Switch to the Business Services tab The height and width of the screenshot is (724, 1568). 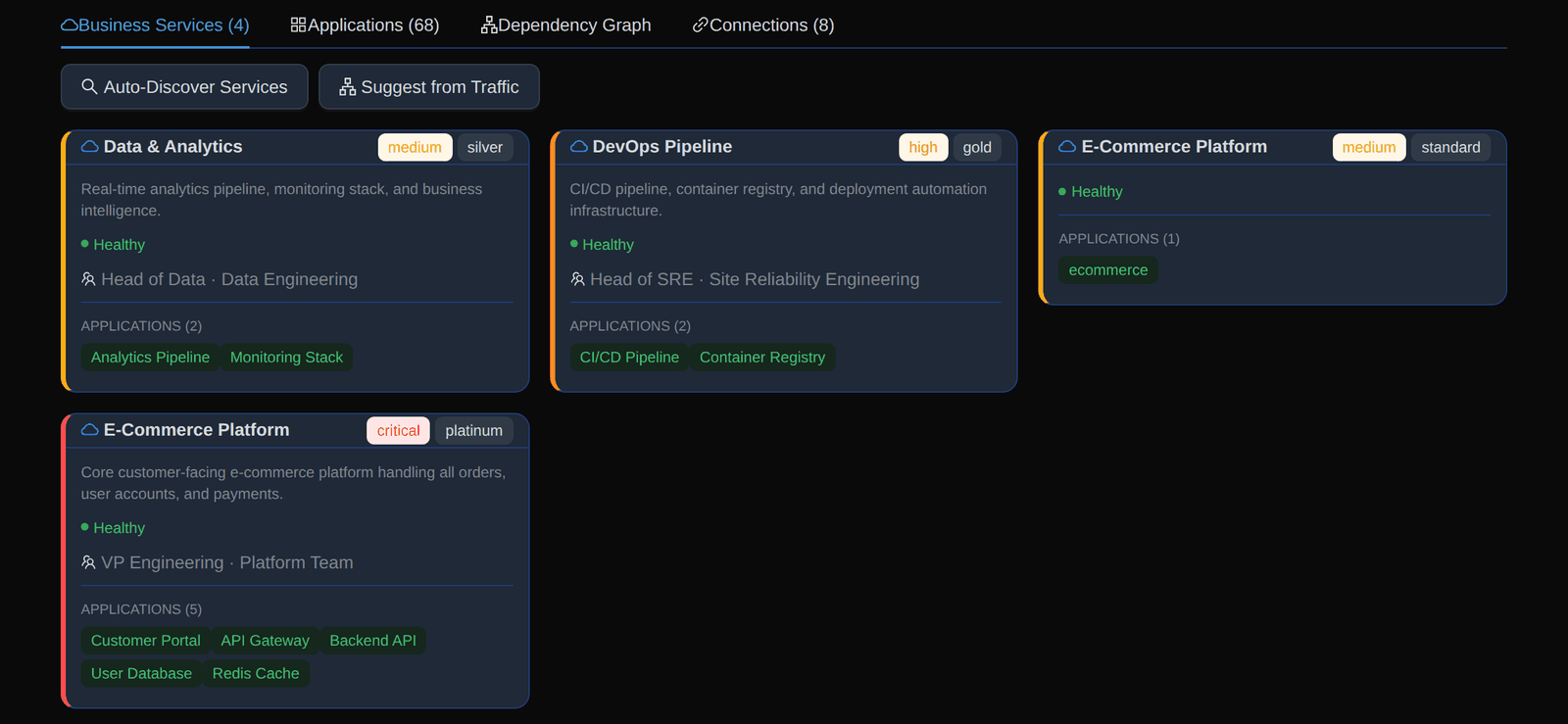click(x=155, y=25)
